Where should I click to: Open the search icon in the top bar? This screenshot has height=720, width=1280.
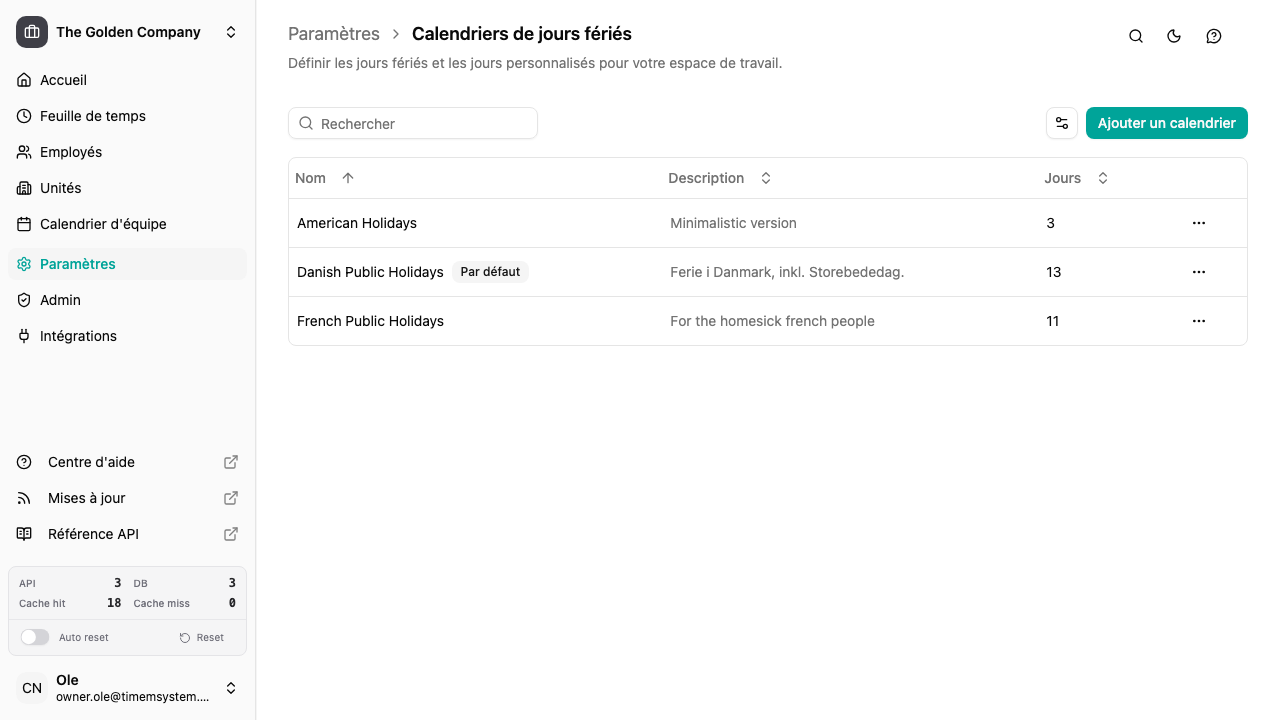[x=1135, y=36]
